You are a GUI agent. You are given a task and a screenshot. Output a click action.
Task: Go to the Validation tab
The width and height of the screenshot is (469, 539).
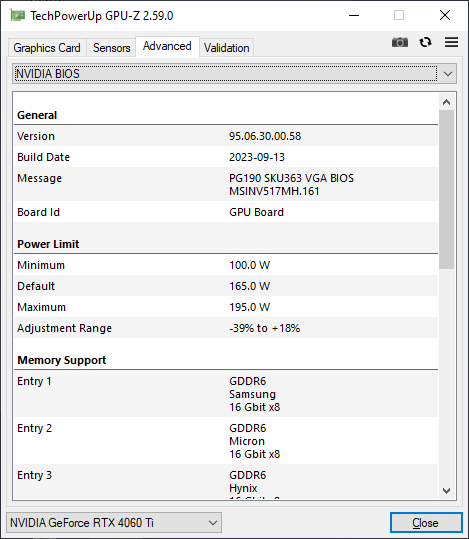(227, 48)
